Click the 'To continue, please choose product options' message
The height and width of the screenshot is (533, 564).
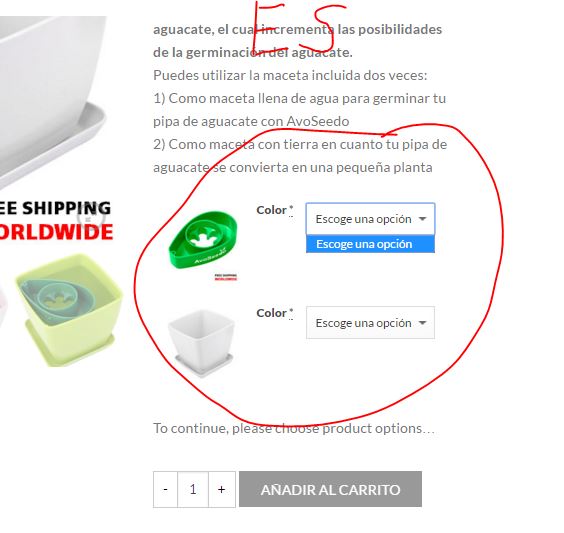(294, 428)
